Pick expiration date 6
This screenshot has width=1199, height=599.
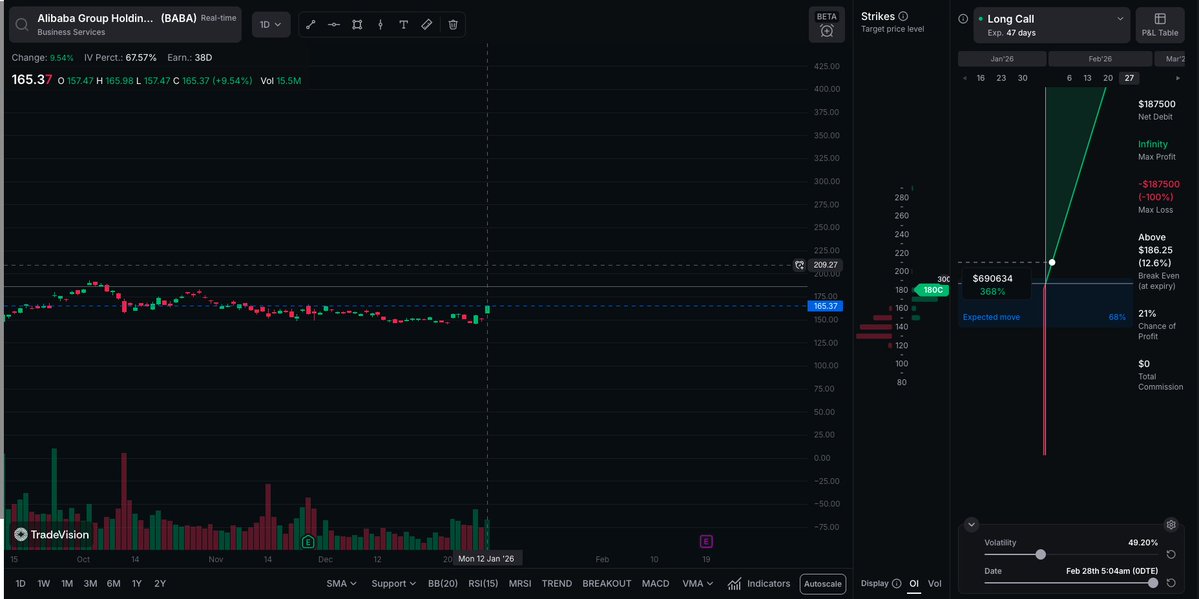pos(1069,78)
